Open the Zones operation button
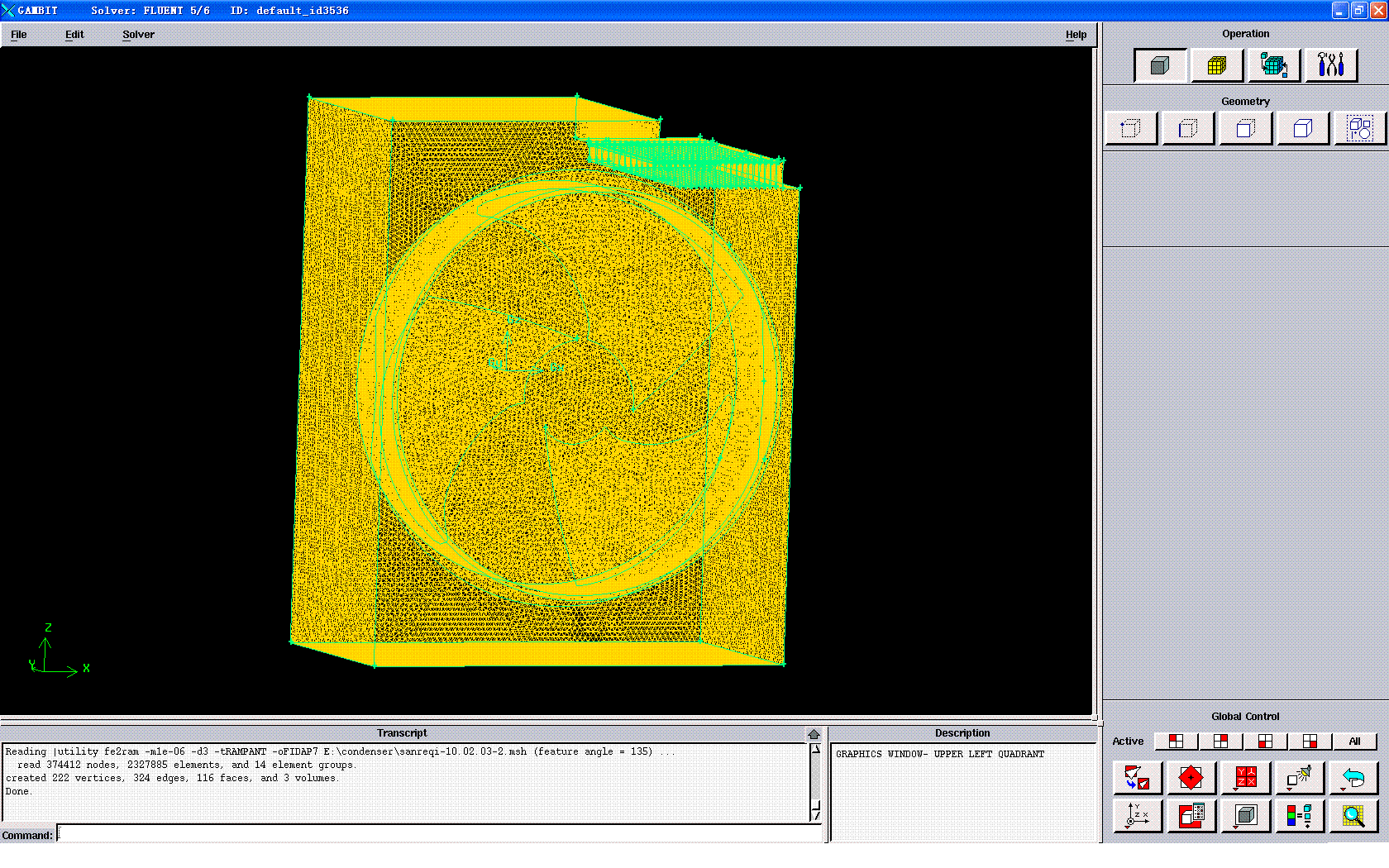 (x=1273, y=66)
